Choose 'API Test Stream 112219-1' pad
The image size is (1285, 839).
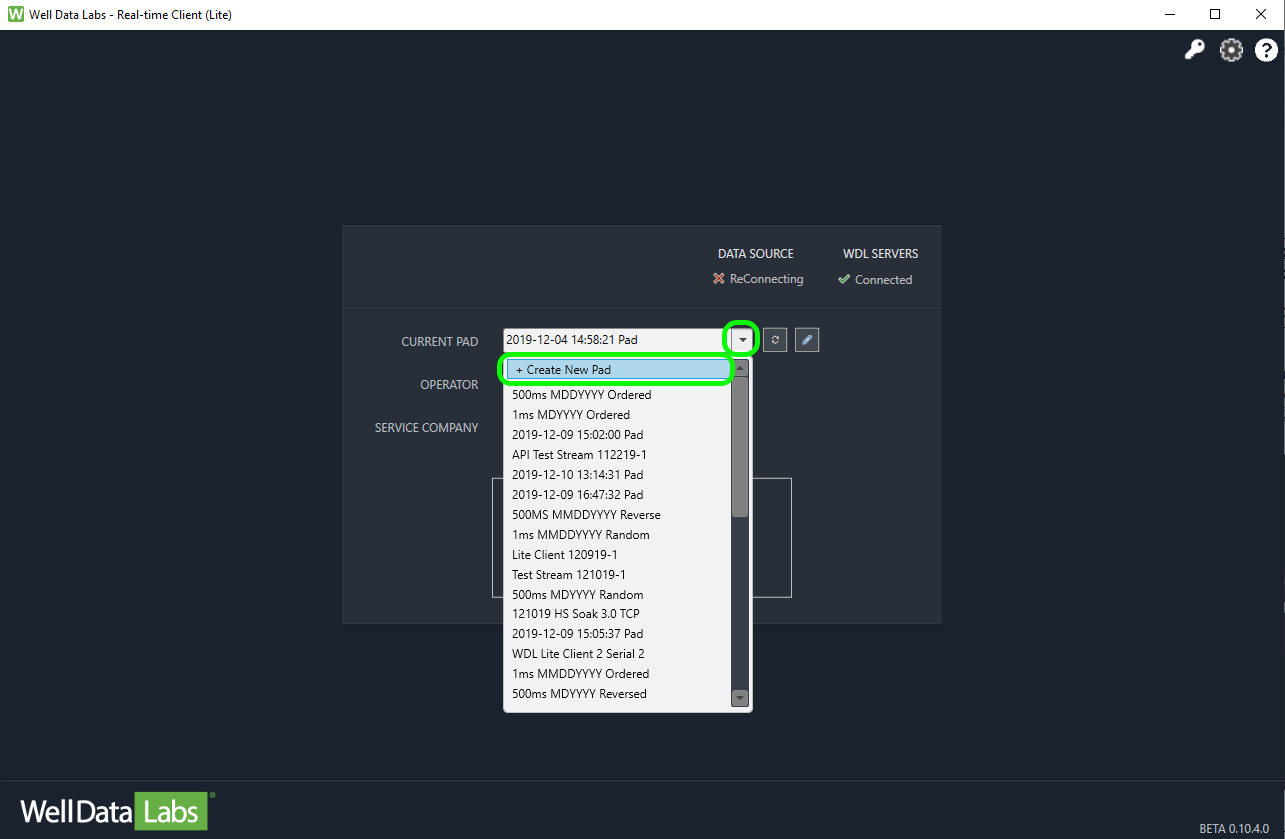click(618, 455)
